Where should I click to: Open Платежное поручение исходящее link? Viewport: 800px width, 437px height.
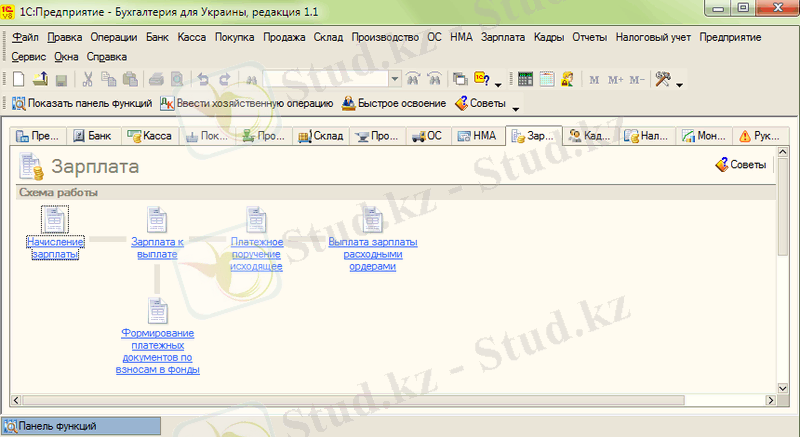click(x=257, y=254)
